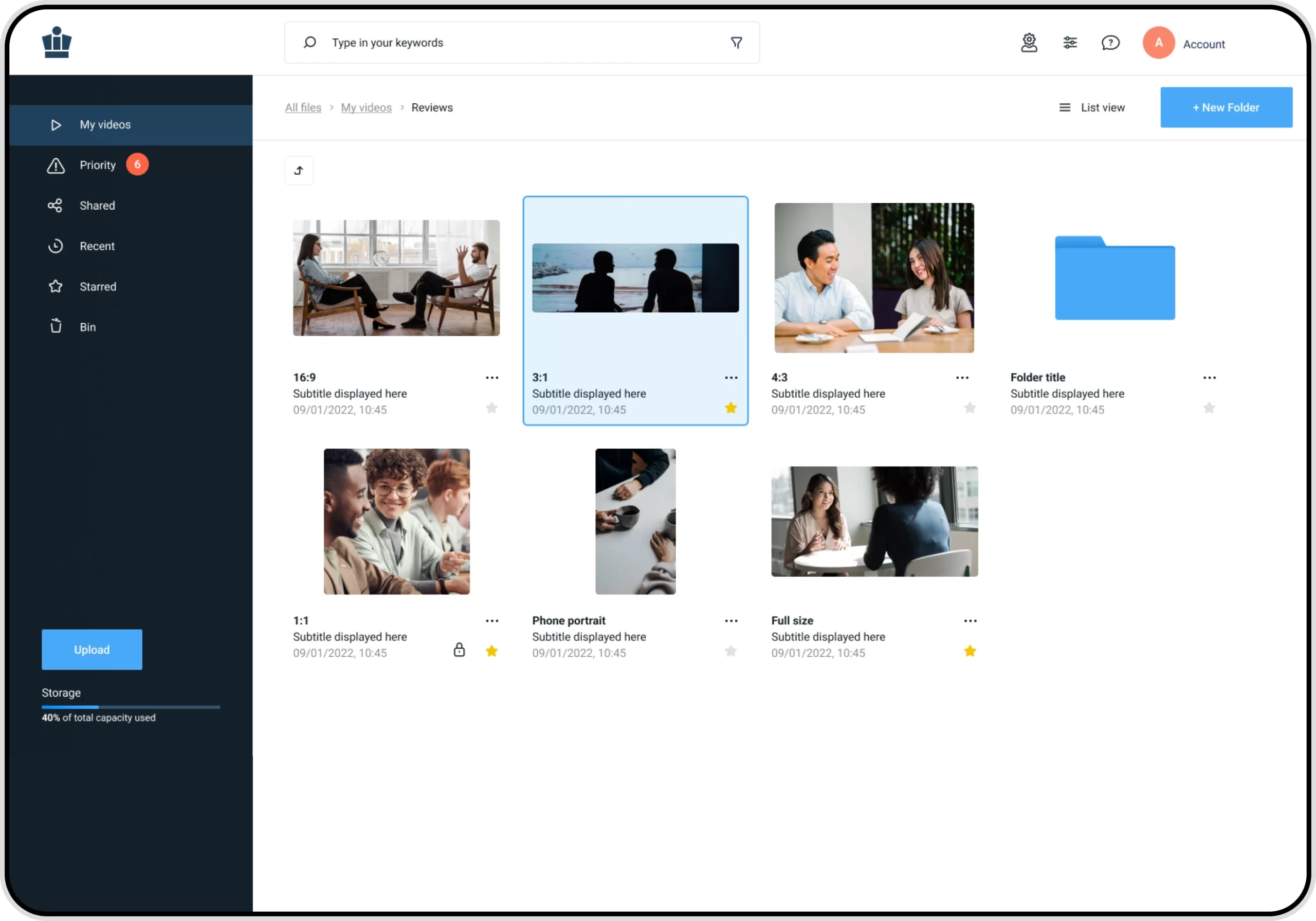The image size is (1316, 921).
Task: Open the options menu for Folder title
Action: click(x=1210, y=378)
